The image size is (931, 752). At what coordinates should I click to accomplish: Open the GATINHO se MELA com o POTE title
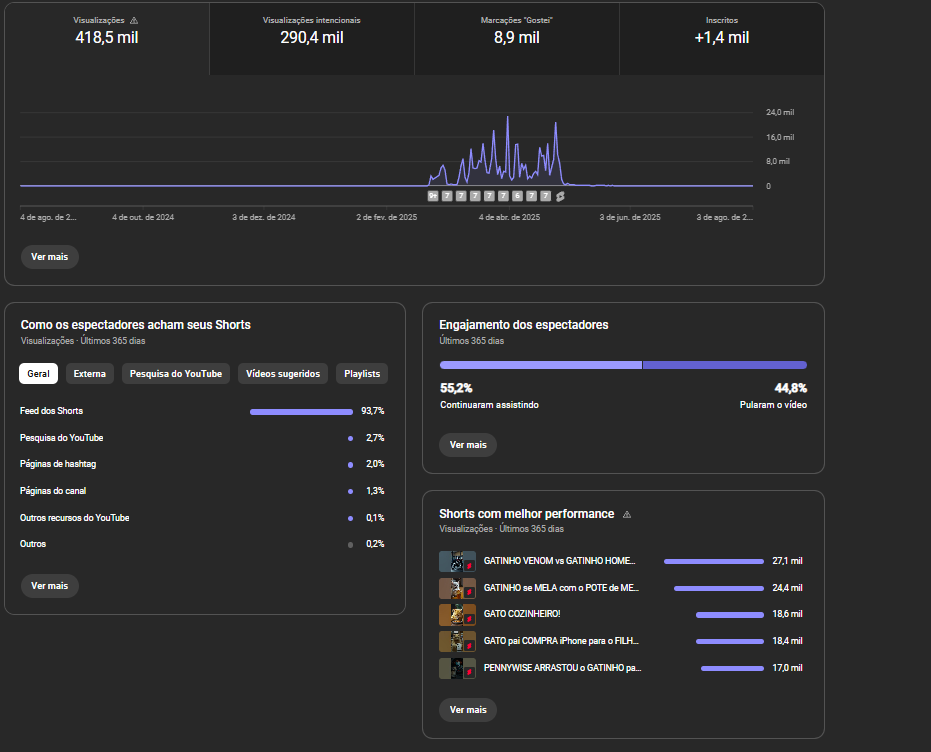tap(561, 588)
